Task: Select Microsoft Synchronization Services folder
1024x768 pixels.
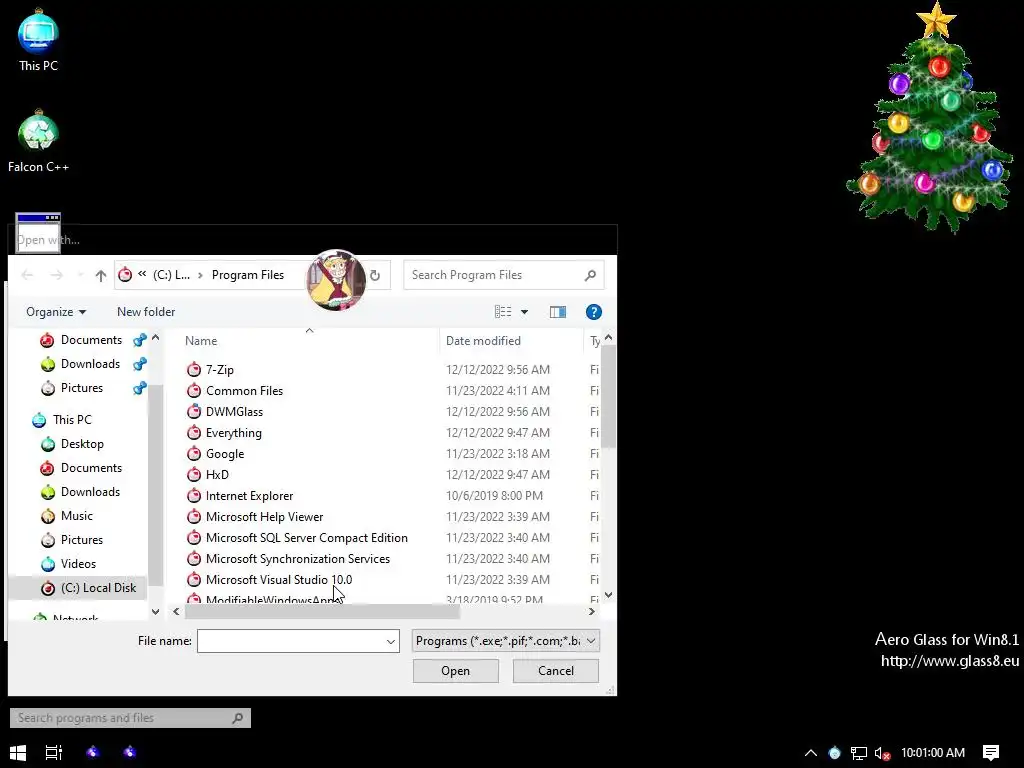Action: (x=298, y=559)
